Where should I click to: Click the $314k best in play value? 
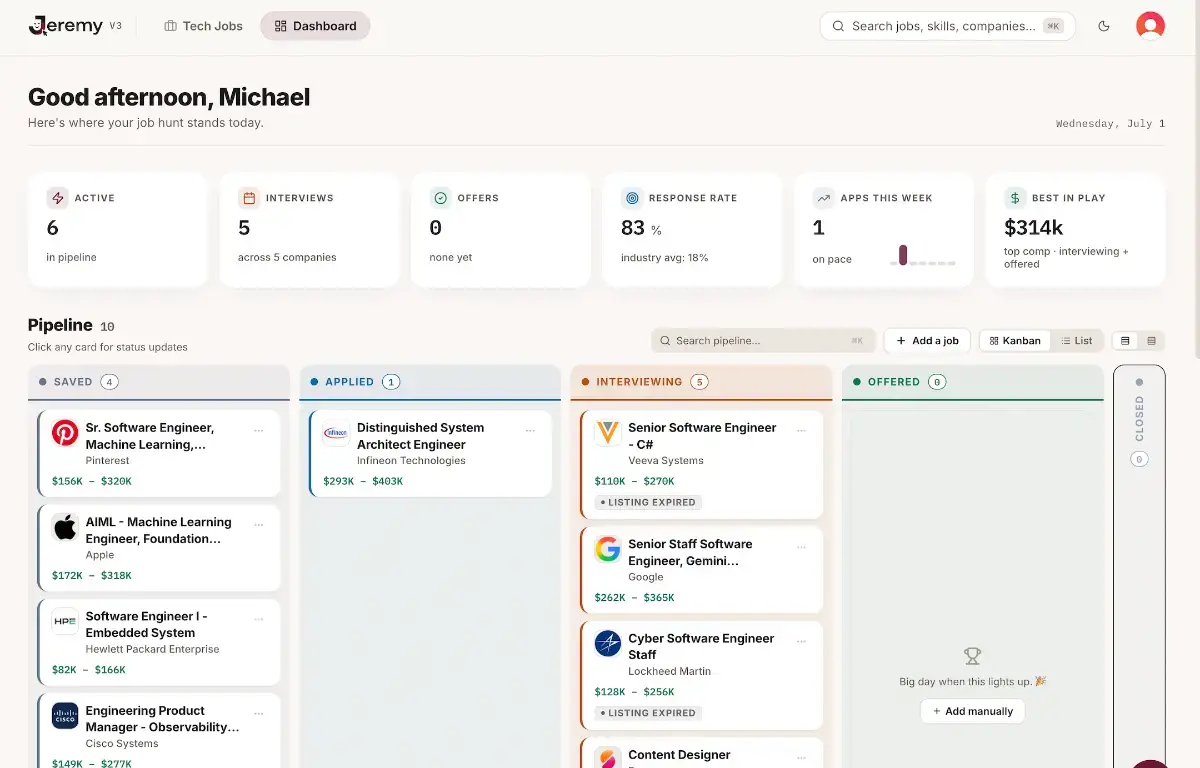(x=1033, y=227)
